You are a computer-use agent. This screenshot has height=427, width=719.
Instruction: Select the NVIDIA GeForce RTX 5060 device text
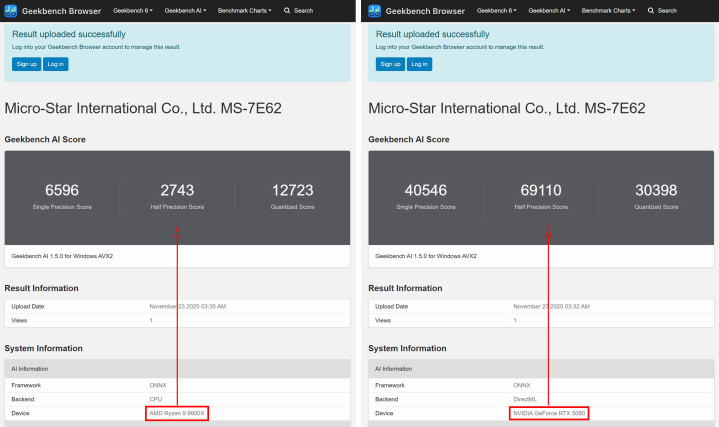coord(548,413)
